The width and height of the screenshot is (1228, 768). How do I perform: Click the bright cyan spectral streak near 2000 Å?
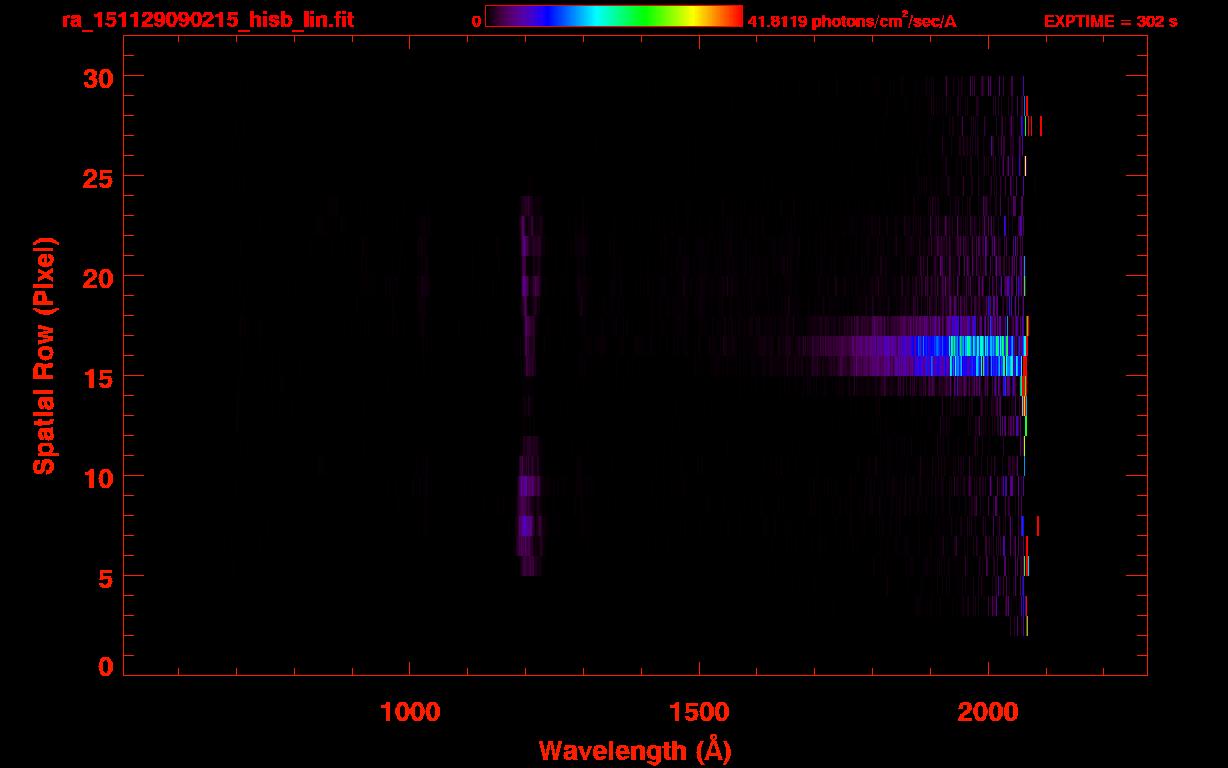[975, 356]
